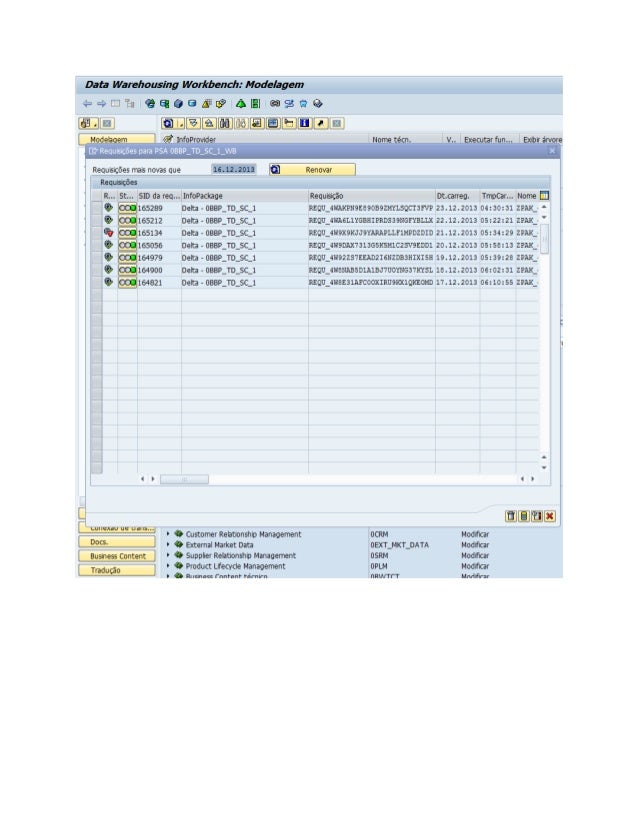Open the Docs. navigation tab

click(117, 542)
